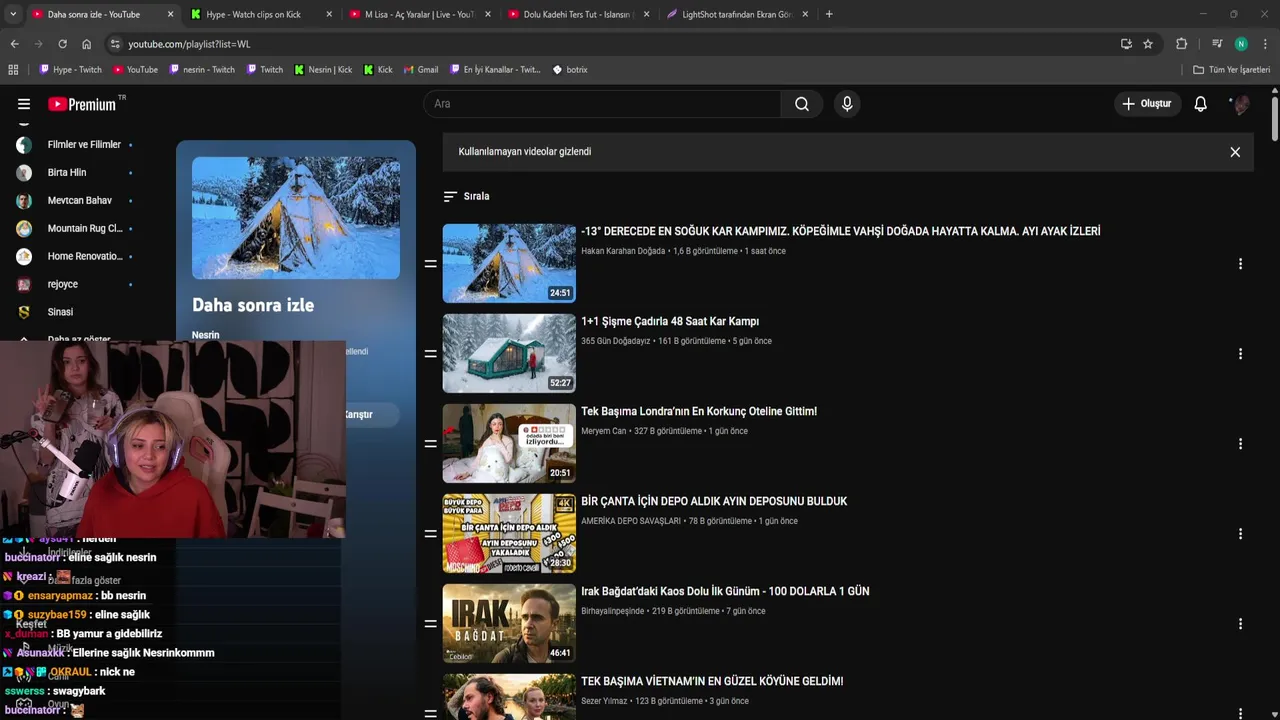
Task: Open the Sırala sort menu
Action: pos(466,197)
